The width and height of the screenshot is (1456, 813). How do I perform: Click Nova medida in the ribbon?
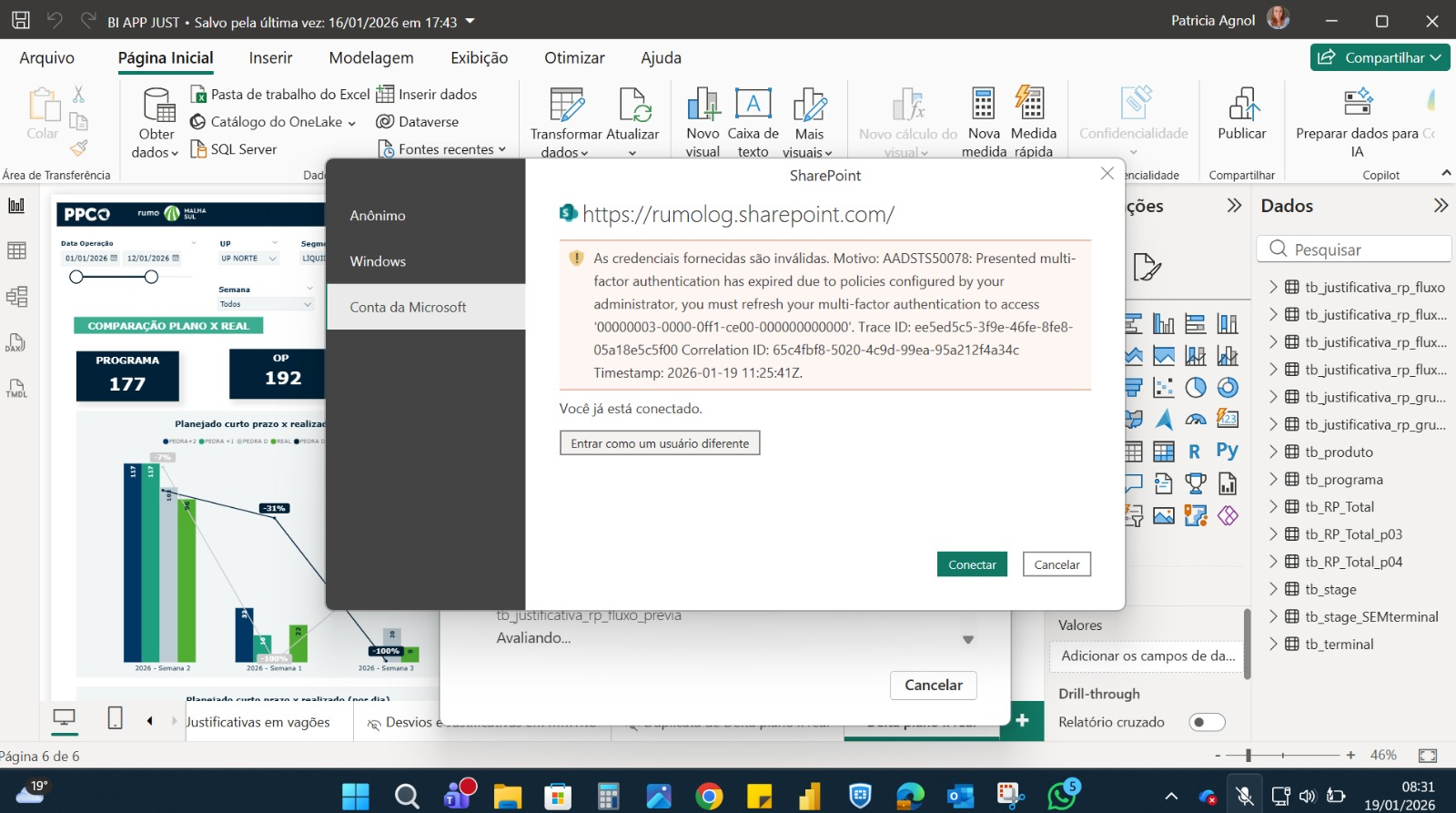click(x=984, y=122)
